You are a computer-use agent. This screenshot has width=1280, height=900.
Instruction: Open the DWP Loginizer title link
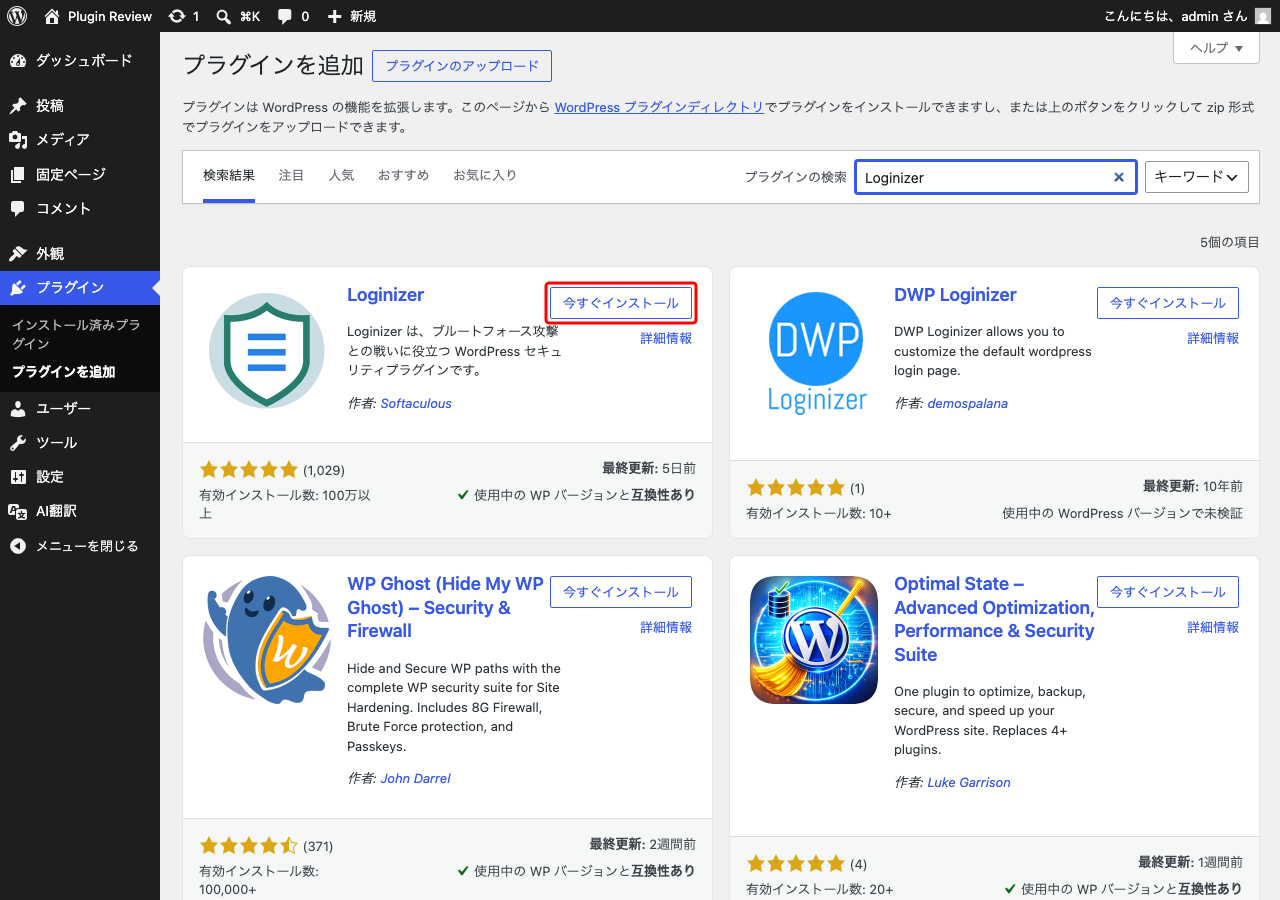pos(955,295)
